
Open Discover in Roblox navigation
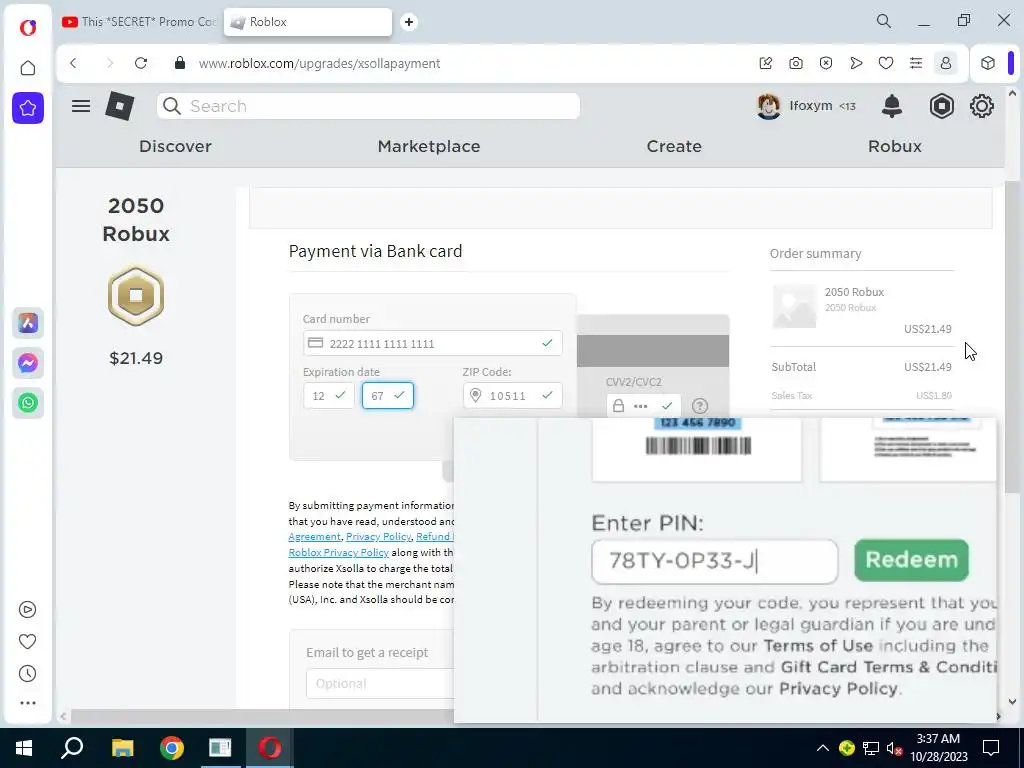pyautogui.click(x=175, y=146)
